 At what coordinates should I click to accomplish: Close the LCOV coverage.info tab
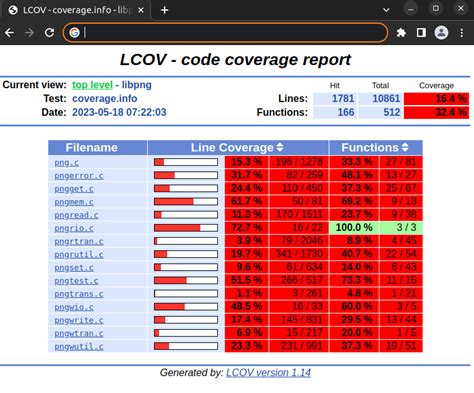click(x=141, y=10)
